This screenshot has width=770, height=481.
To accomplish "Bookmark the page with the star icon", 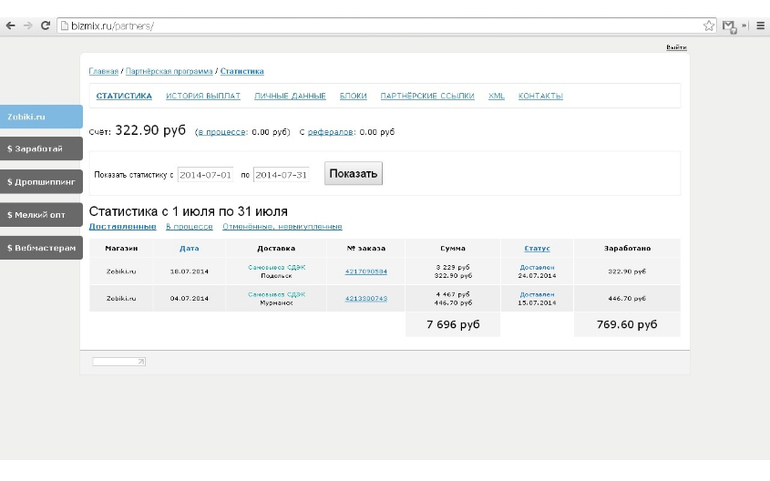I will (708, 26).
